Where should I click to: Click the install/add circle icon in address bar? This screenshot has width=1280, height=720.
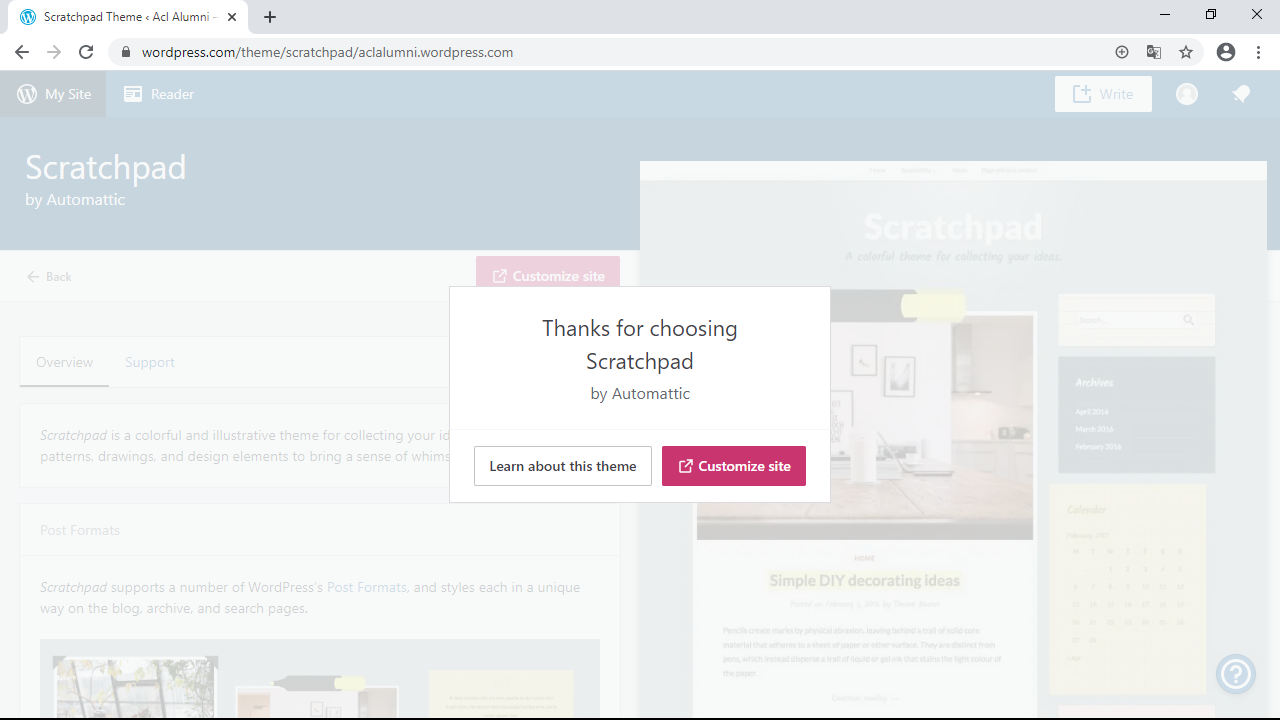[1122, 52]
